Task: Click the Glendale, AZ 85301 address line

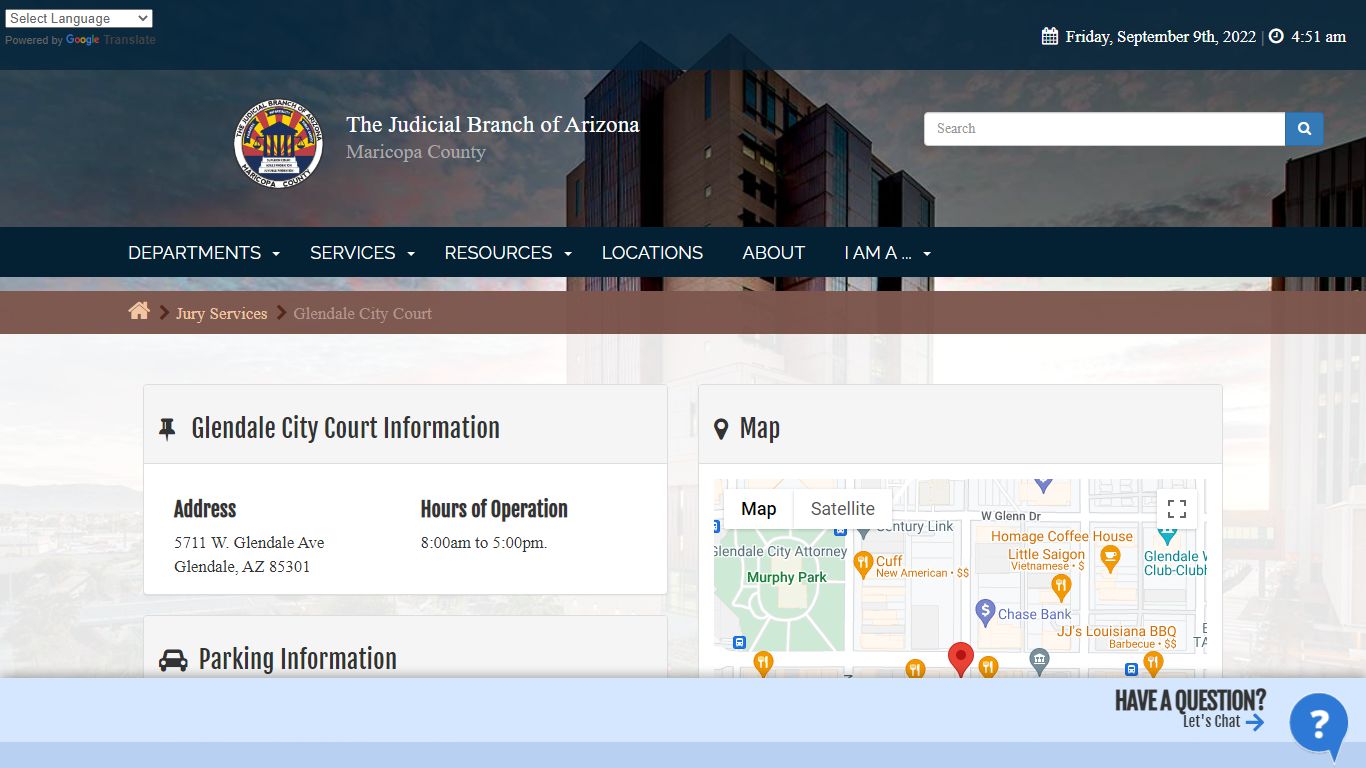Action: [242, 567]
